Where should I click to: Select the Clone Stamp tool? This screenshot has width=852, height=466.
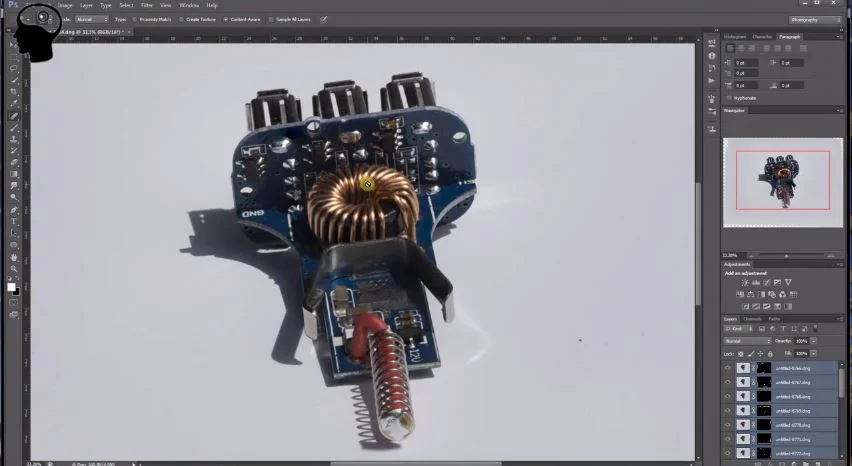(x=14, y=140)
